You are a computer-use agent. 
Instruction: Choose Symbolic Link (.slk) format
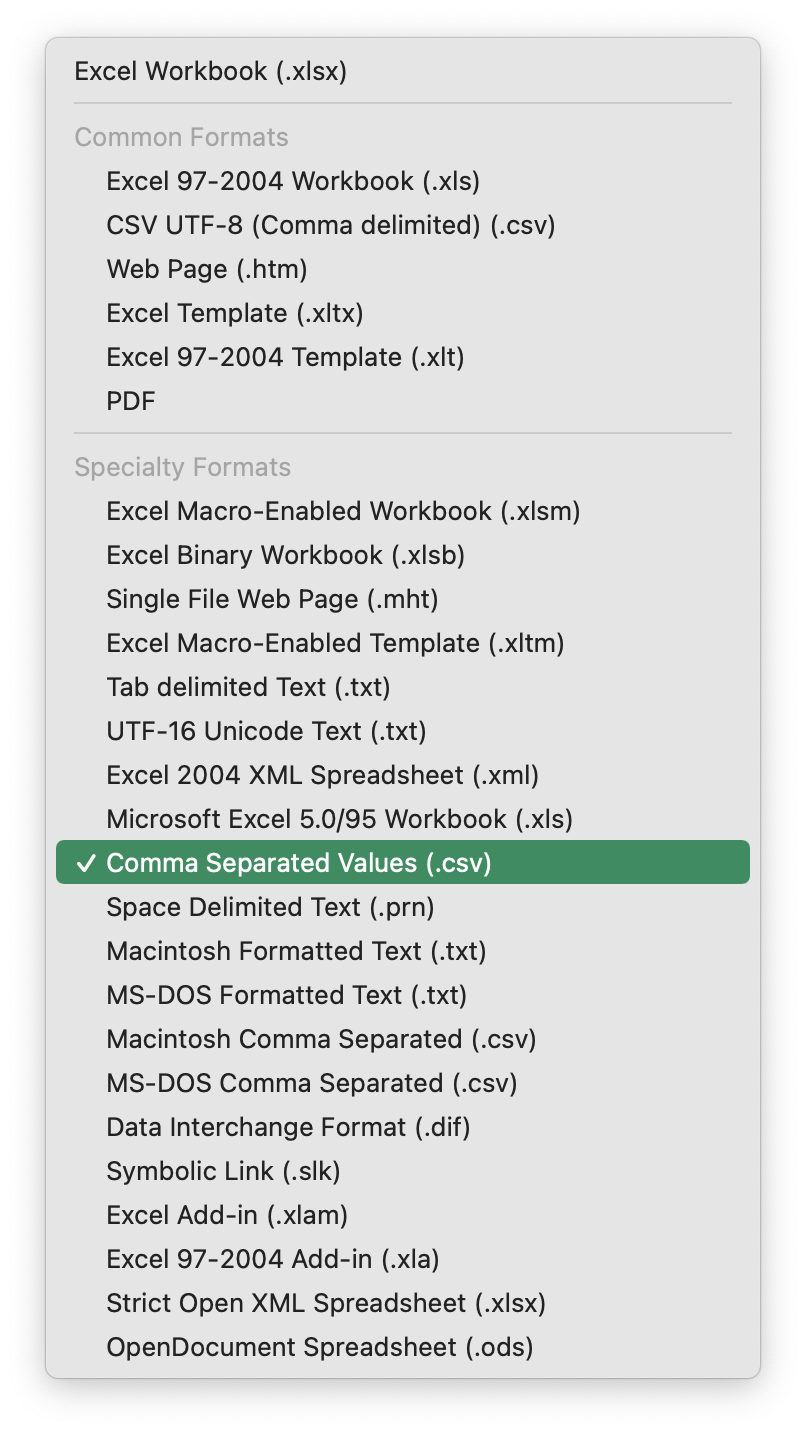[x=223, y=1172]
